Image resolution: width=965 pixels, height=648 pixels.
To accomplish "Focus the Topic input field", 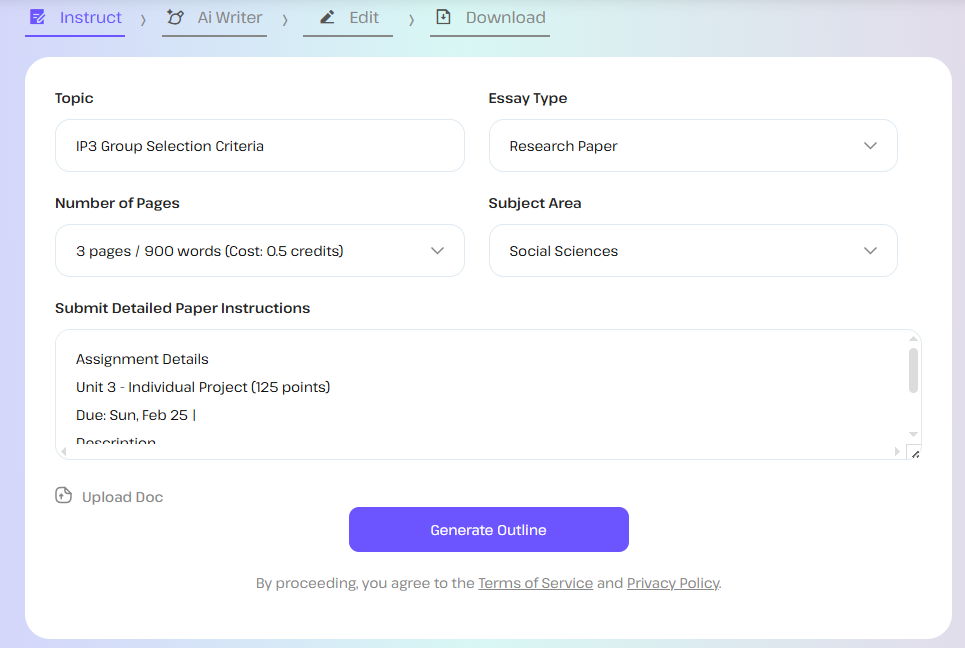I will coord(260,146).
